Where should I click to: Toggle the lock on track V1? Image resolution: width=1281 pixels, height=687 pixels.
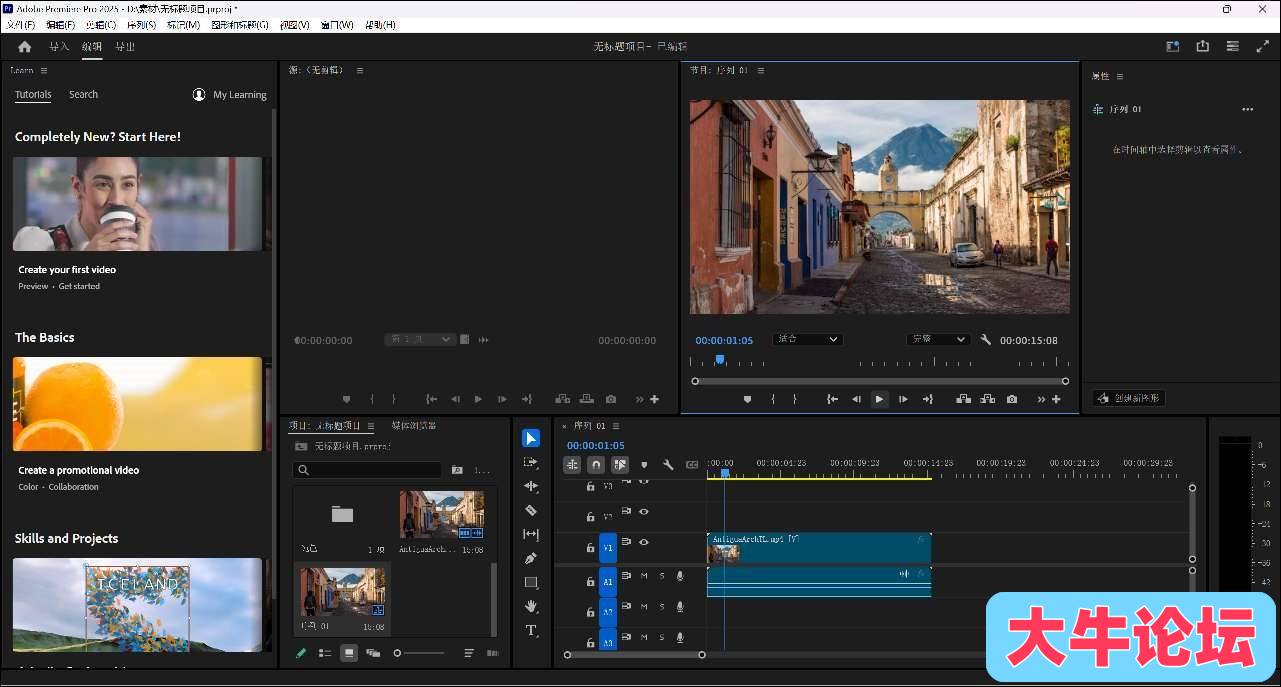click(x=590, y=547)
